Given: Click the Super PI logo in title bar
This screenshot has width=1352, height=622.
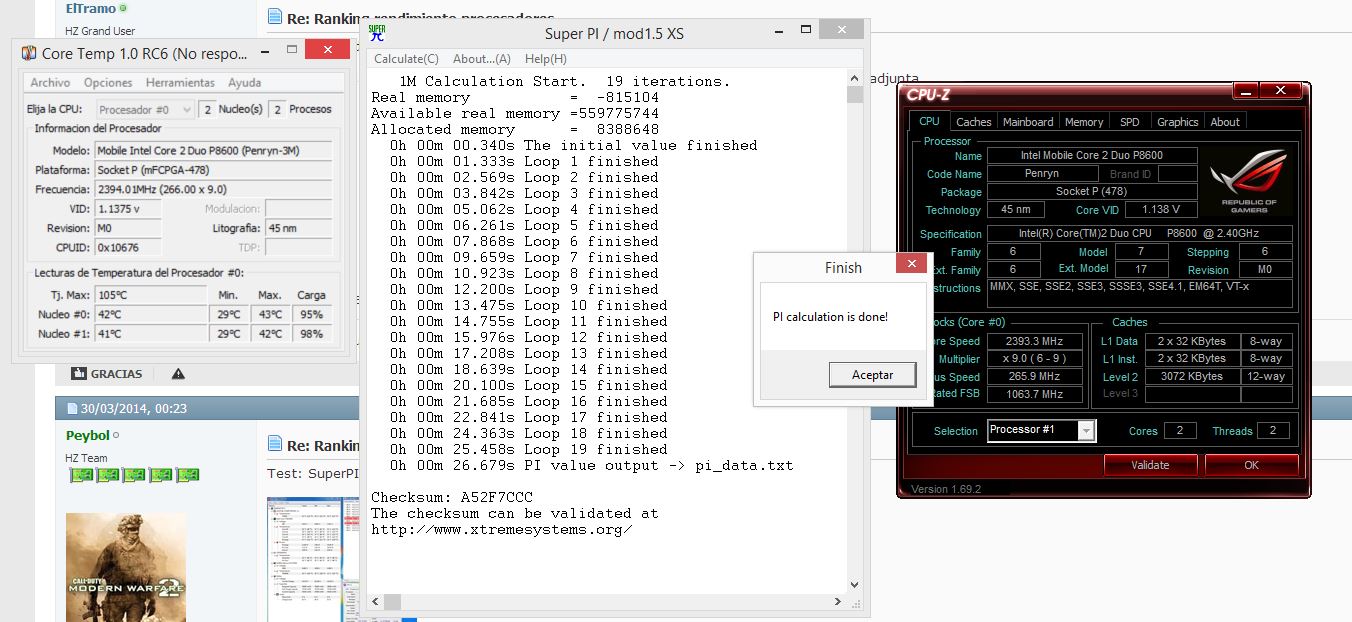Looking at the screenshot, I should coord(377,33).
